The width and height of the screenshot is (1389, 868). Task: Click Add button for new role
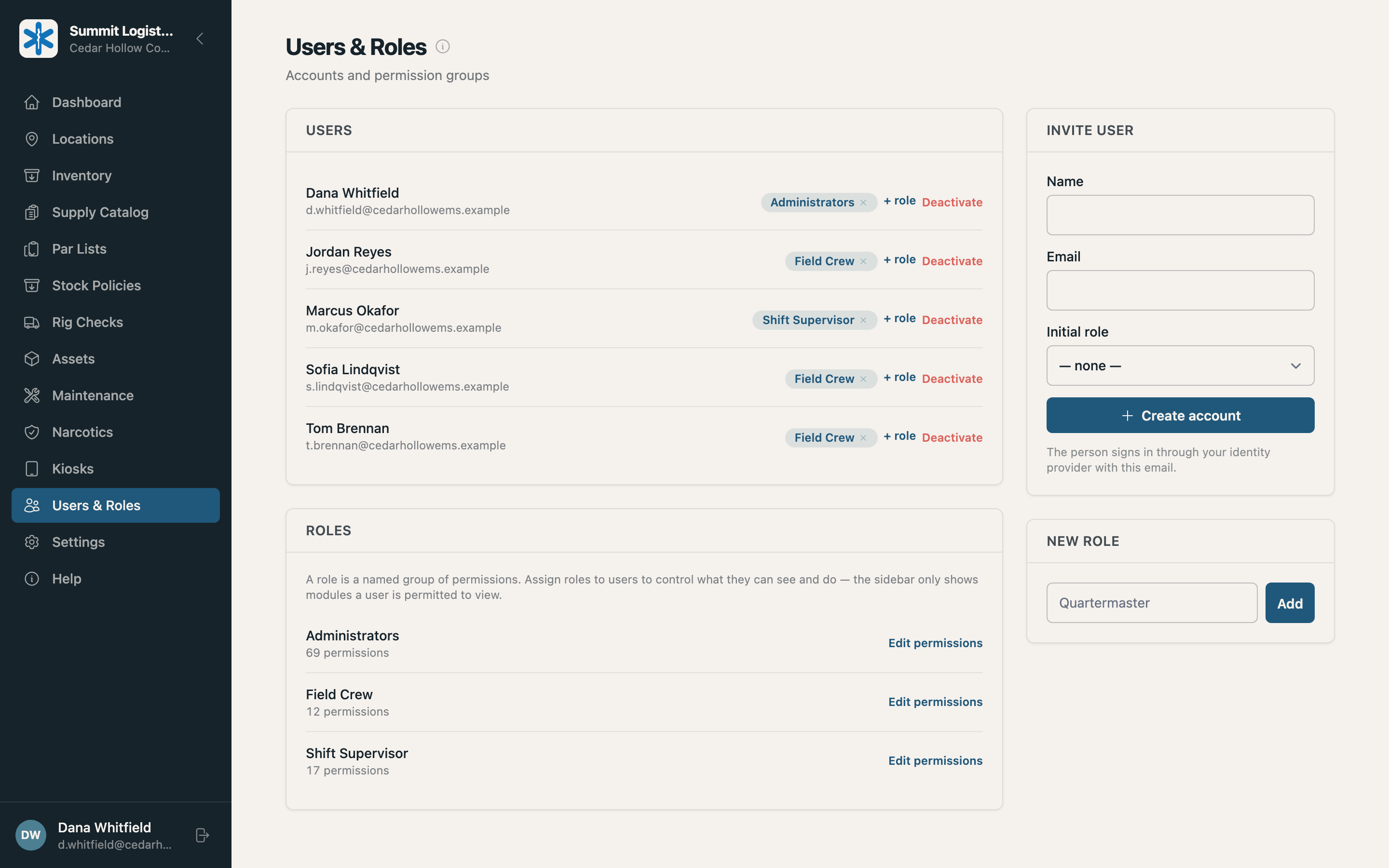click(1290, 603)
